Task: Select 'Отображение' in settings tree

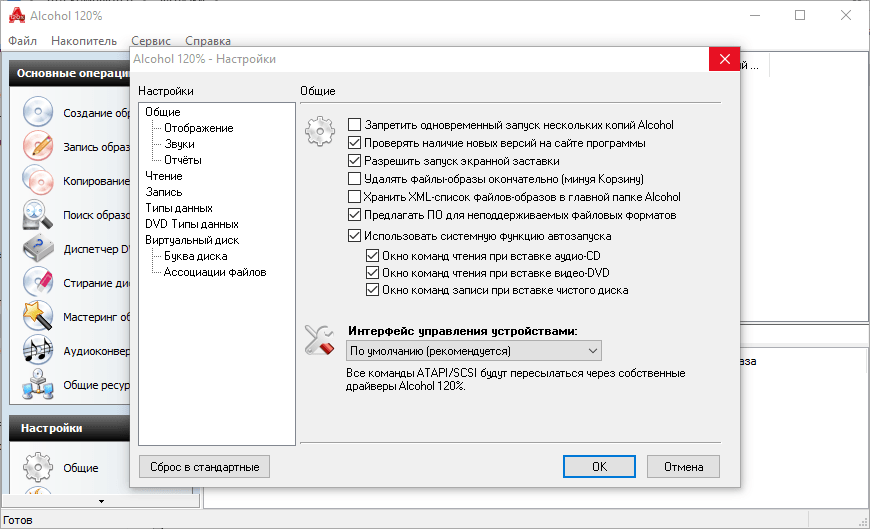Action: [199, 128]
